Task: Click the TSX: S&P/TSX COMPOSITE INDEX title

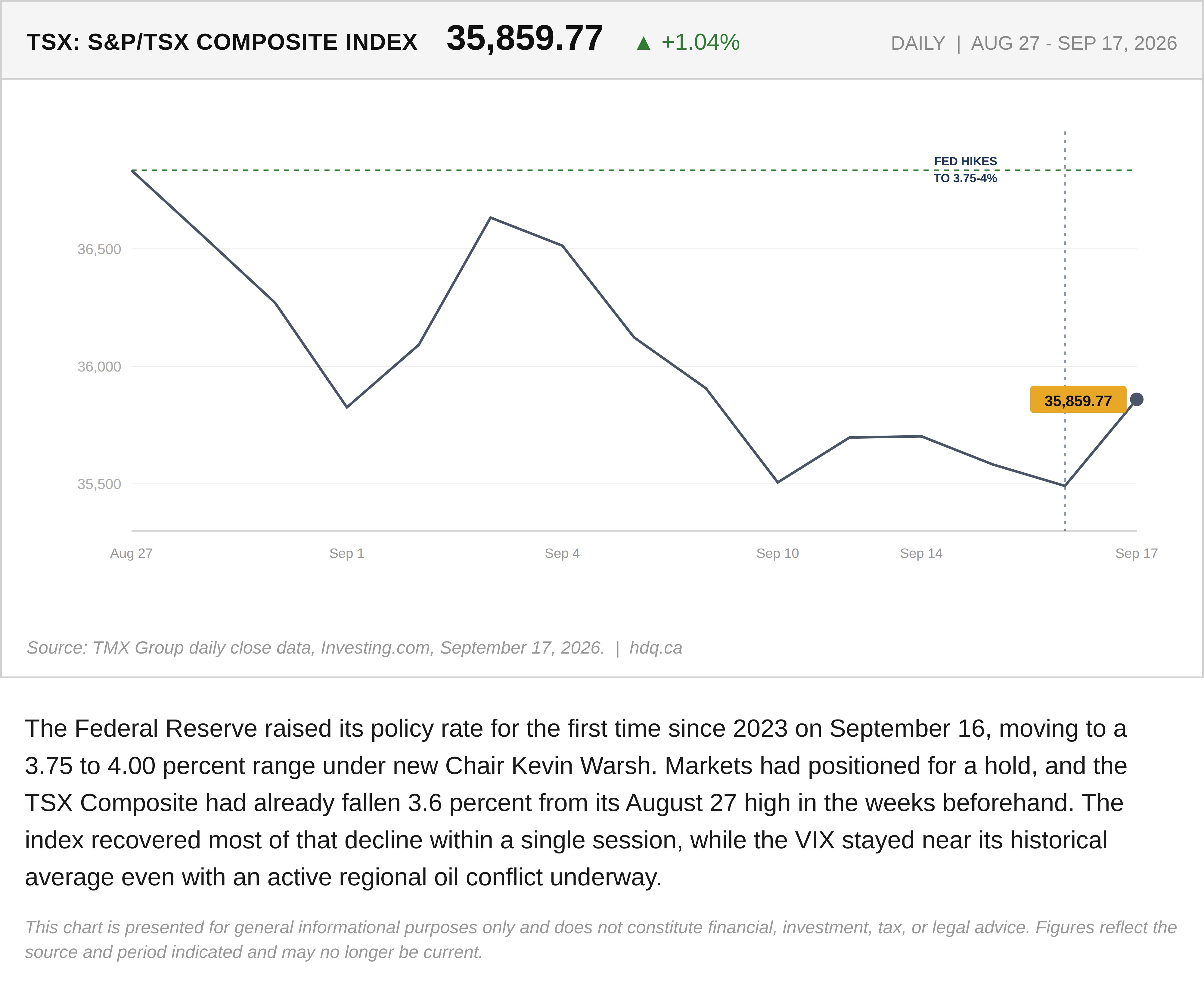Action: [222, 42]
